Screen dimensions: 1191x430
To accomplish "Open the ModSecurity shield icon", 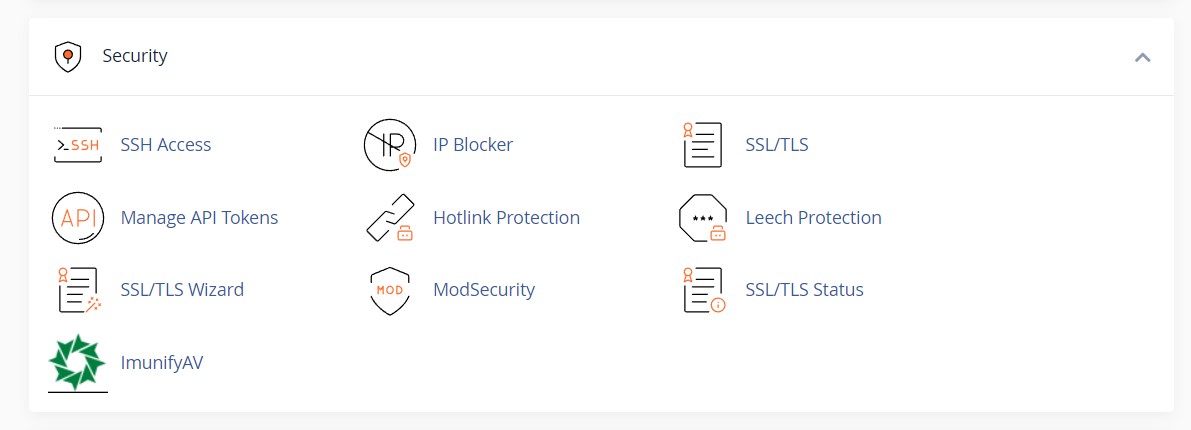I will pyautogui.click(x=389, y=290).
